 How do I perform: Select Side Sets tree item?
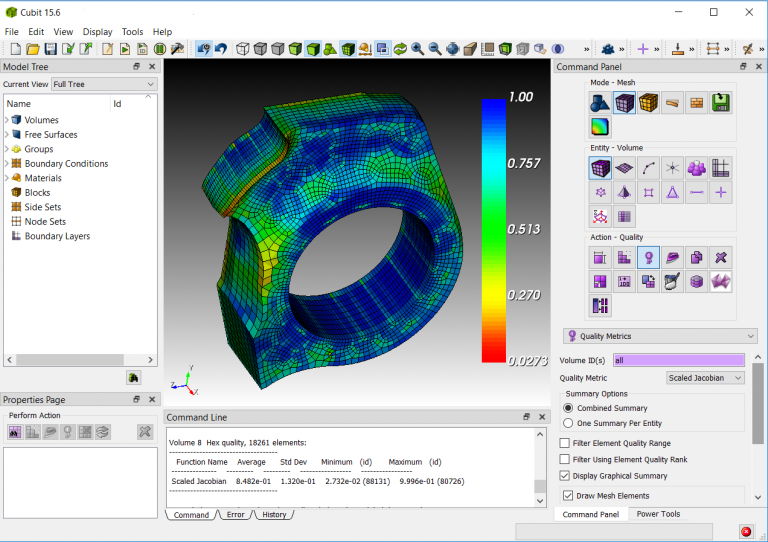click(x=43, y=207)
